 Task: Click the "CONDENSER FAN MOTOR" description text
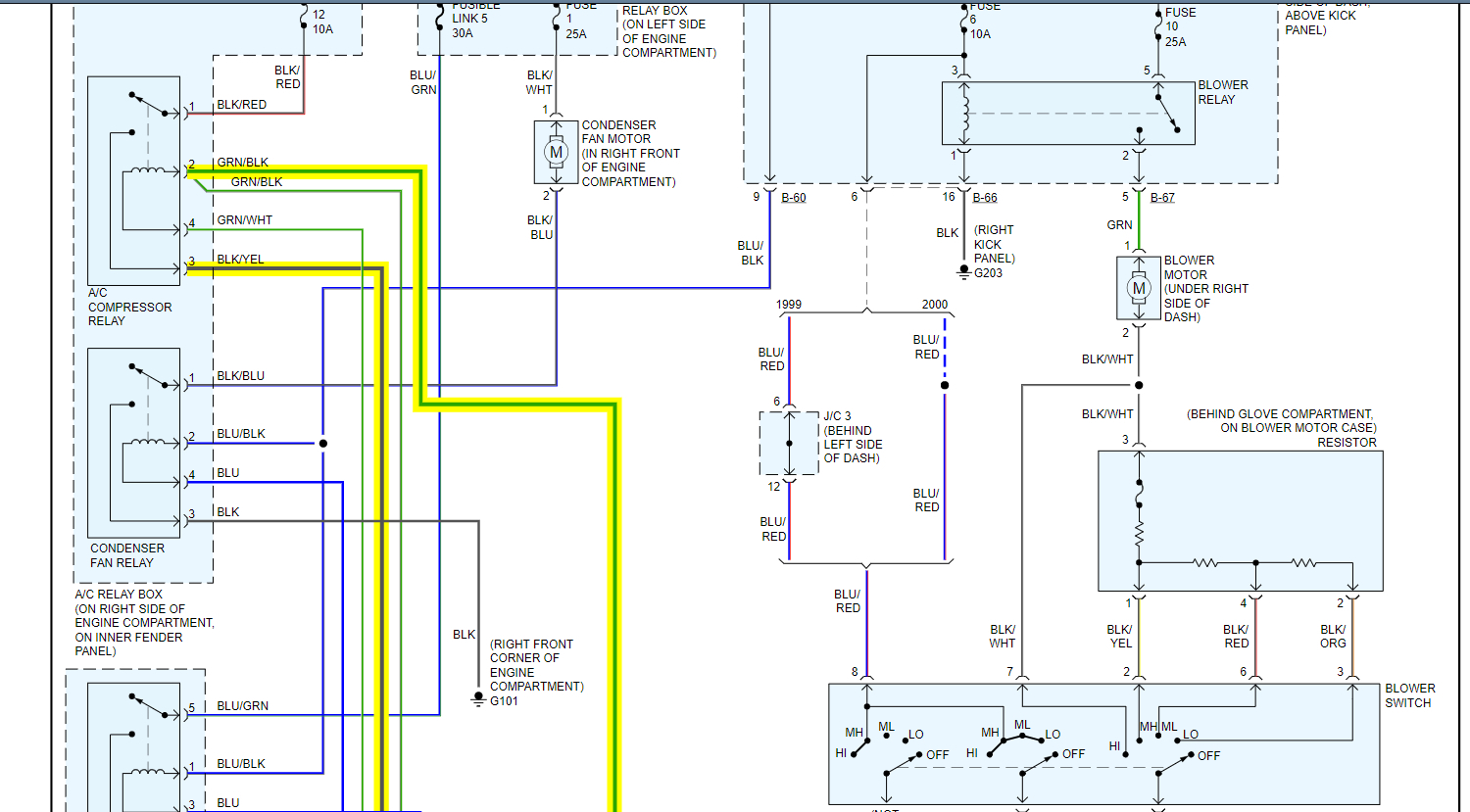coord(630,154)
